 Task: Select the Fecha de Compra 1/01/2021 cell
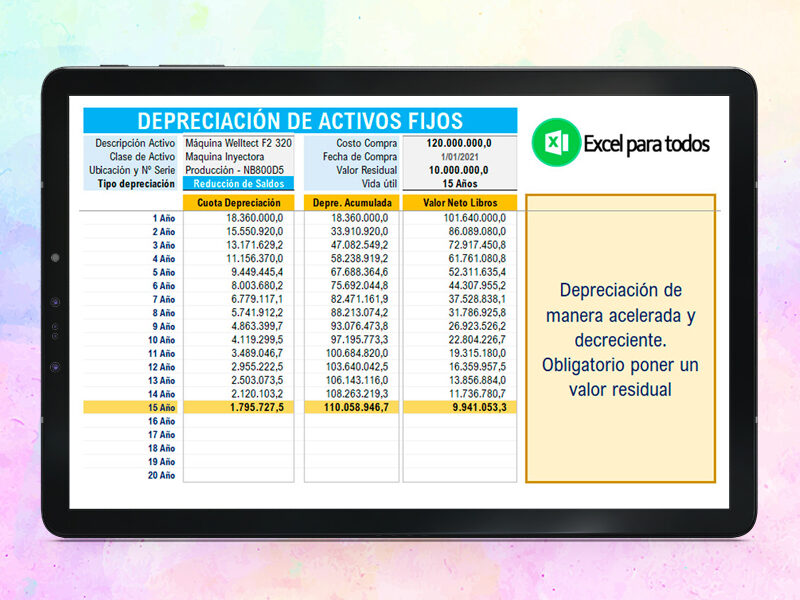(459, 157)
